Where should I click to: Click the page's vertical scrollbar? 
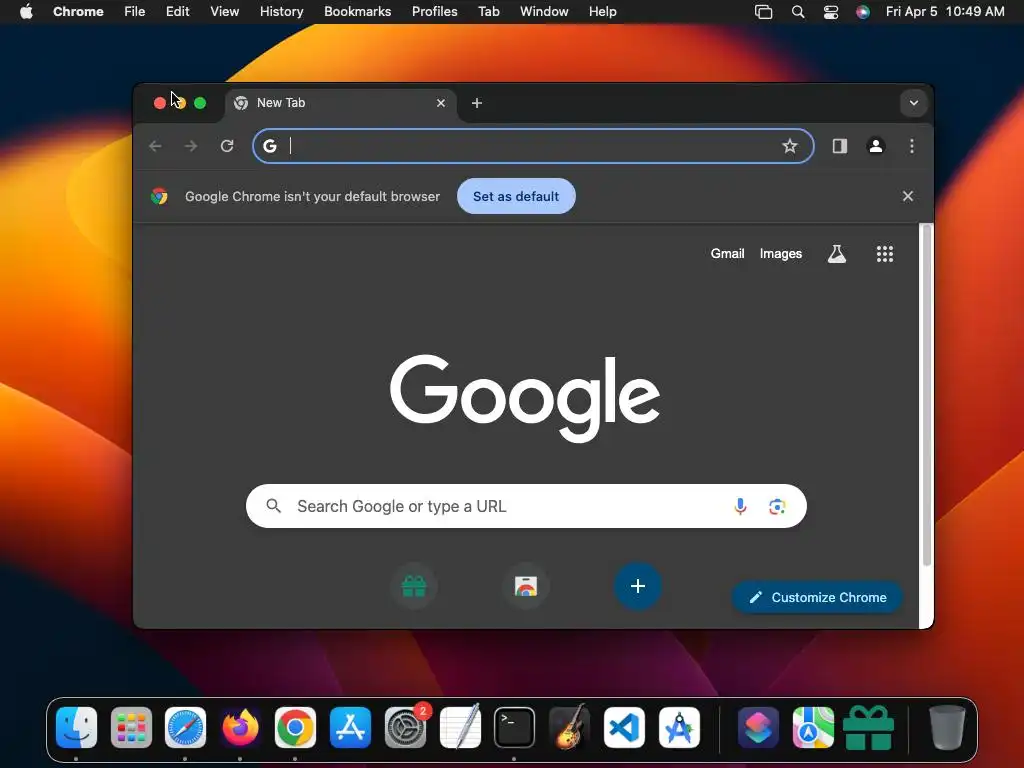click(x=926, y=395)
